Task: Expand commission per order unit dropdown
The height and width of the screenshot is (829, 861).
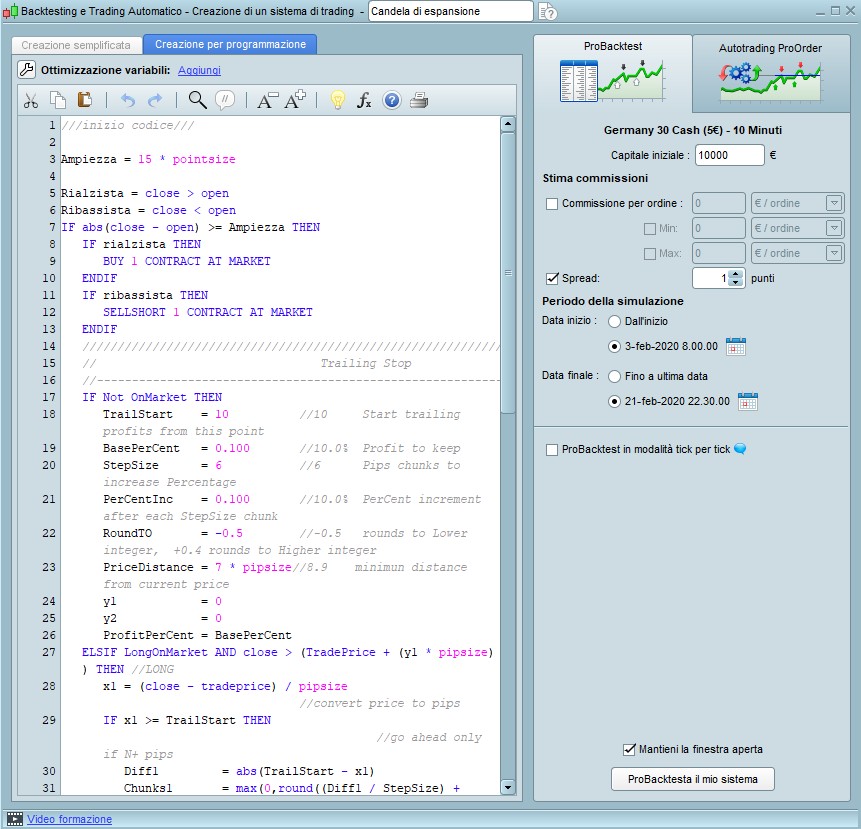Action: point(833,204)
